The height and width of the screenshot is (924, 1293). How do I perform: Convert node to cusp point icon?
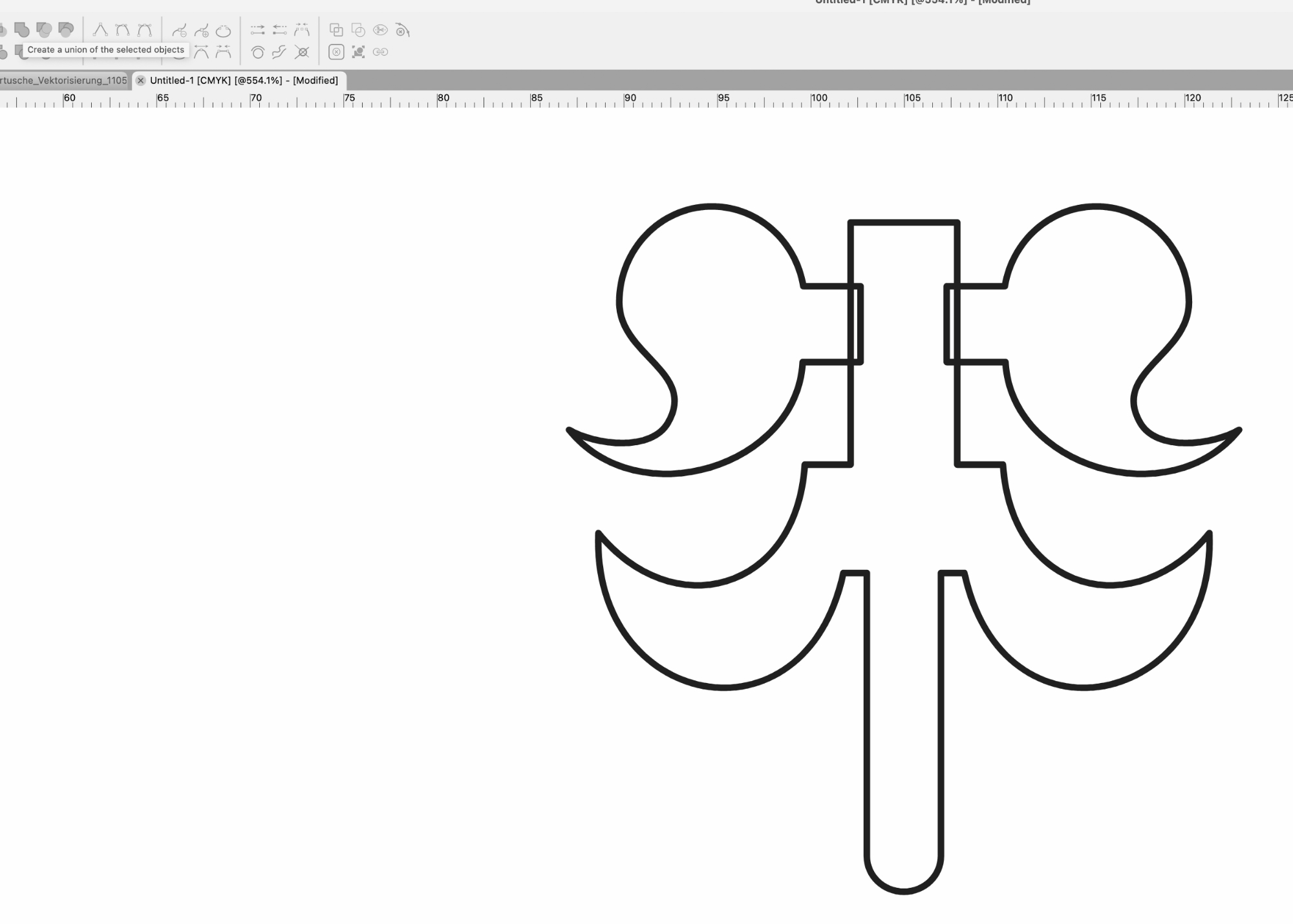(100, 30)
